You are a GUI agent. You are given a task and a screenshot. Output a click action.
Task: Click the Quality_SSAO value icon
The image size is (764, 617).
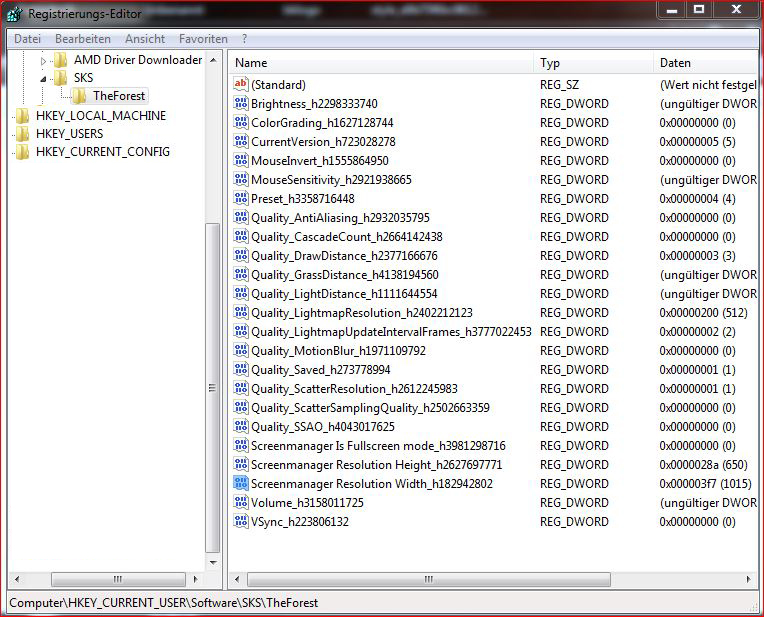pyautogui.click(x=240, y=427)
